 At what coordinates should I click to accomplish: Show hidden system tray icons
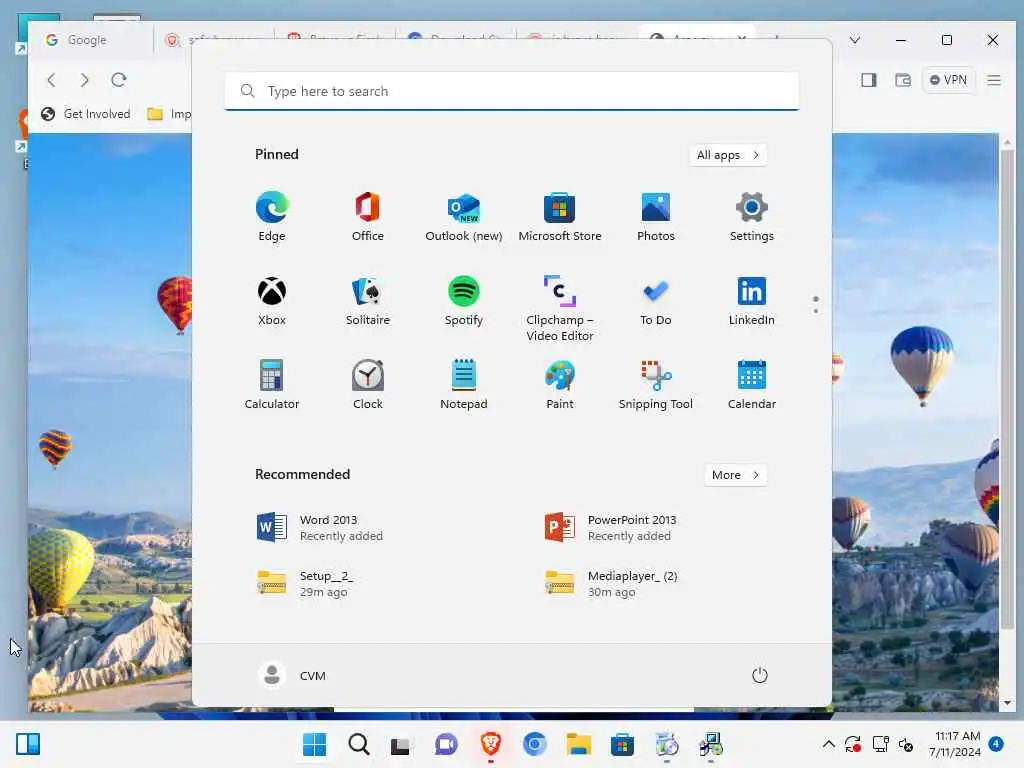click(x=828, y=744)
